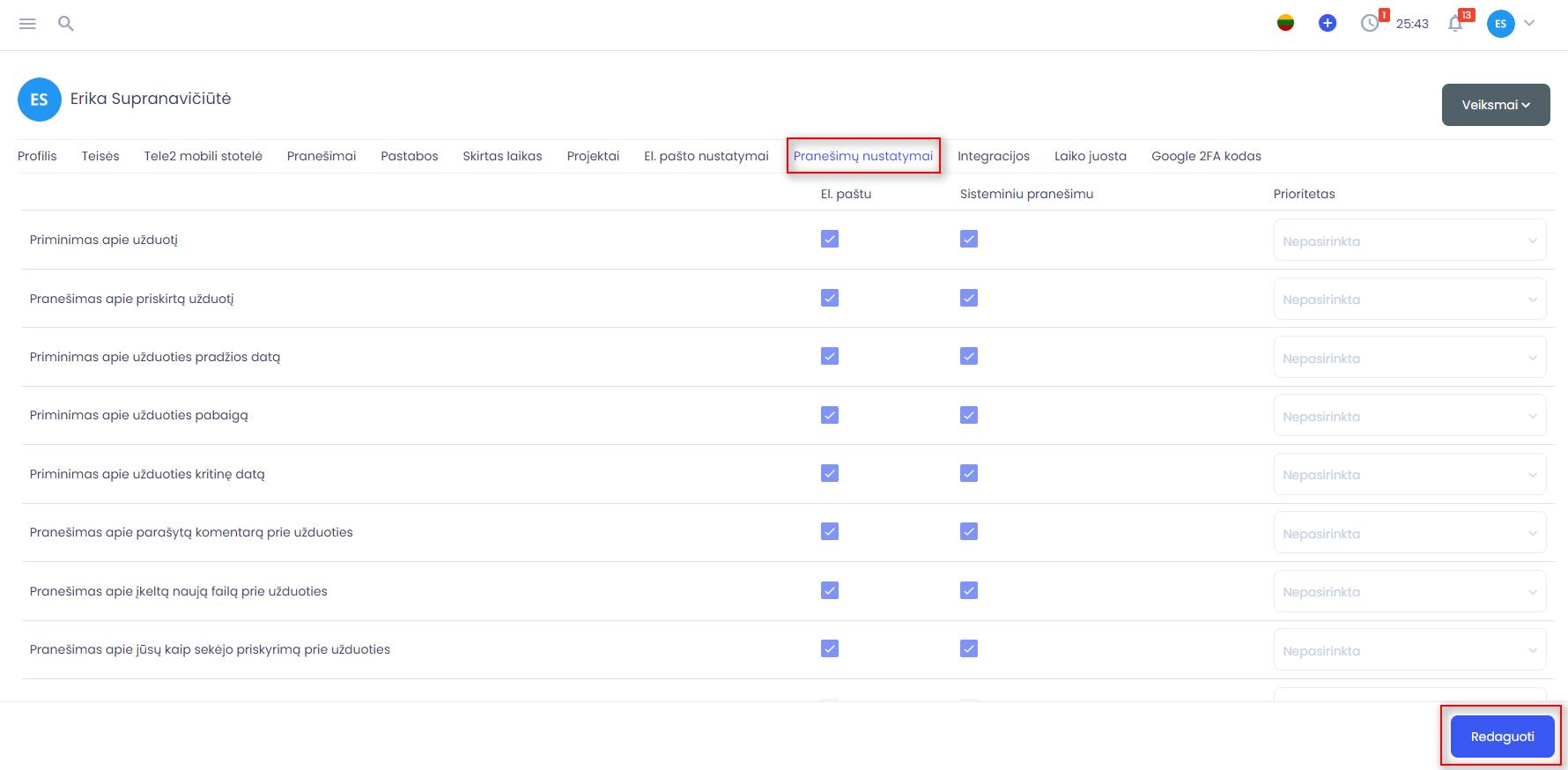Open the El. pašto nustatymai tab
Image resolution: width=1568 pixels, height=770 pixels.
tap(706, 156)
